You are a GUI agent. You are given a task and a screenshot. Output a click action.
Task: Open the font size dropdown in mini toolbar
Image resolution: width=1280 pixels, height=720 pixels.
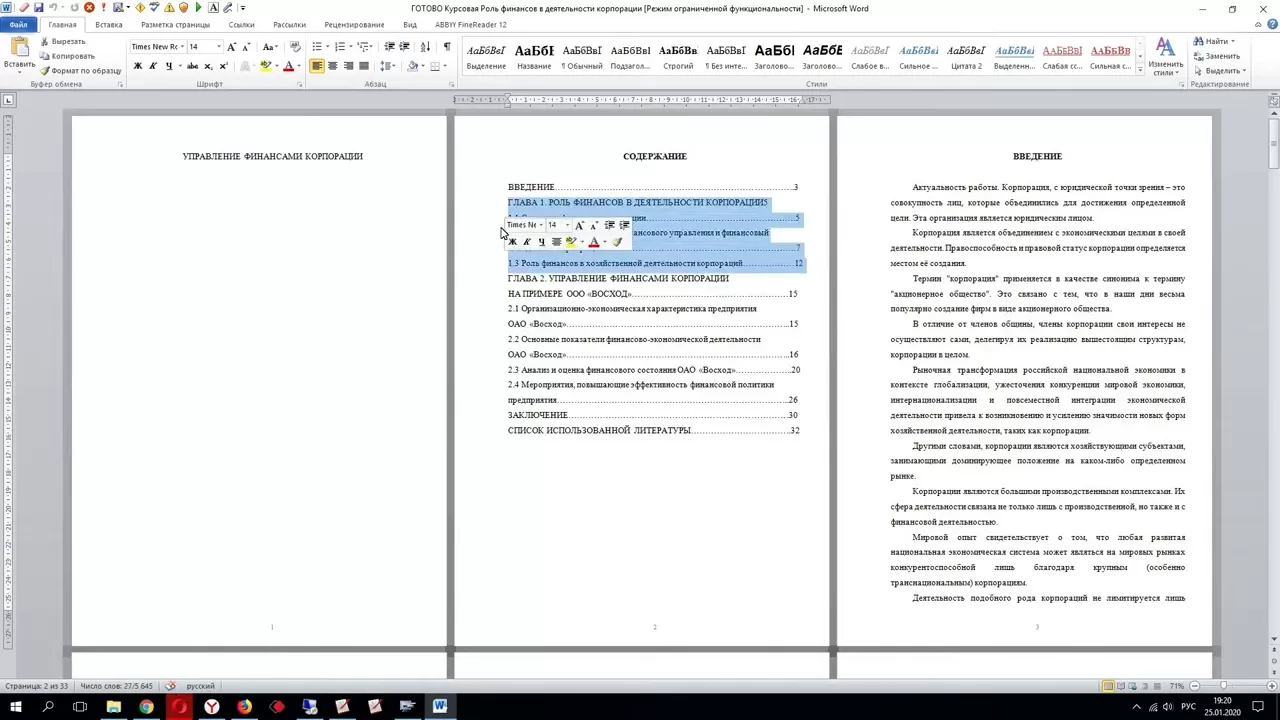coord(566,225)
